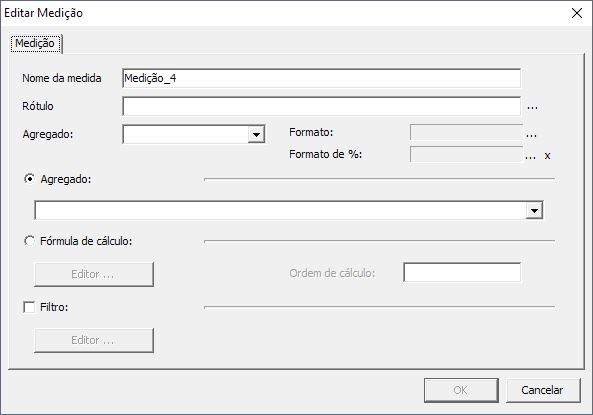Open the Editor button under Filtro

point(94,340)
